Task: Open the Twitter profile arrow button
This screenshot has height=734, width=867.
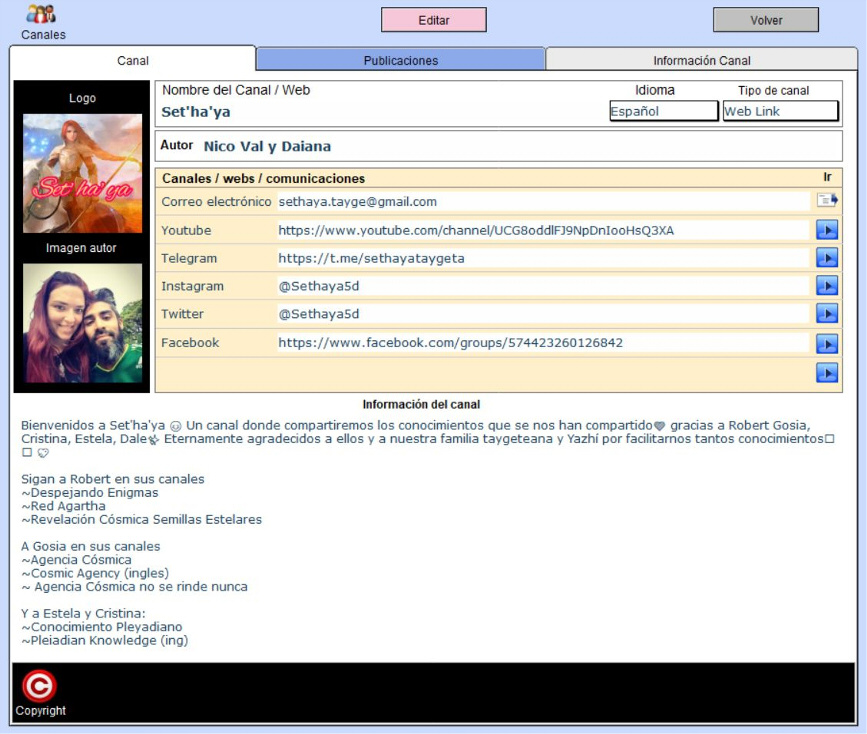Action: [x=826, y=314]
